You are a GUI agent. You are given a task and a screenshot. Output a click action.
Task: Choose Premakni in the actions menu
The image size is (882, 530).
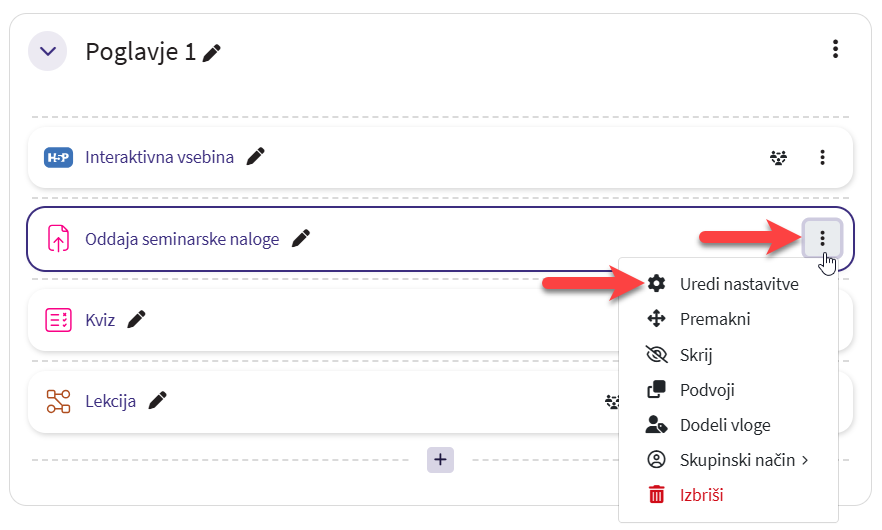click(x=714, y=319)
